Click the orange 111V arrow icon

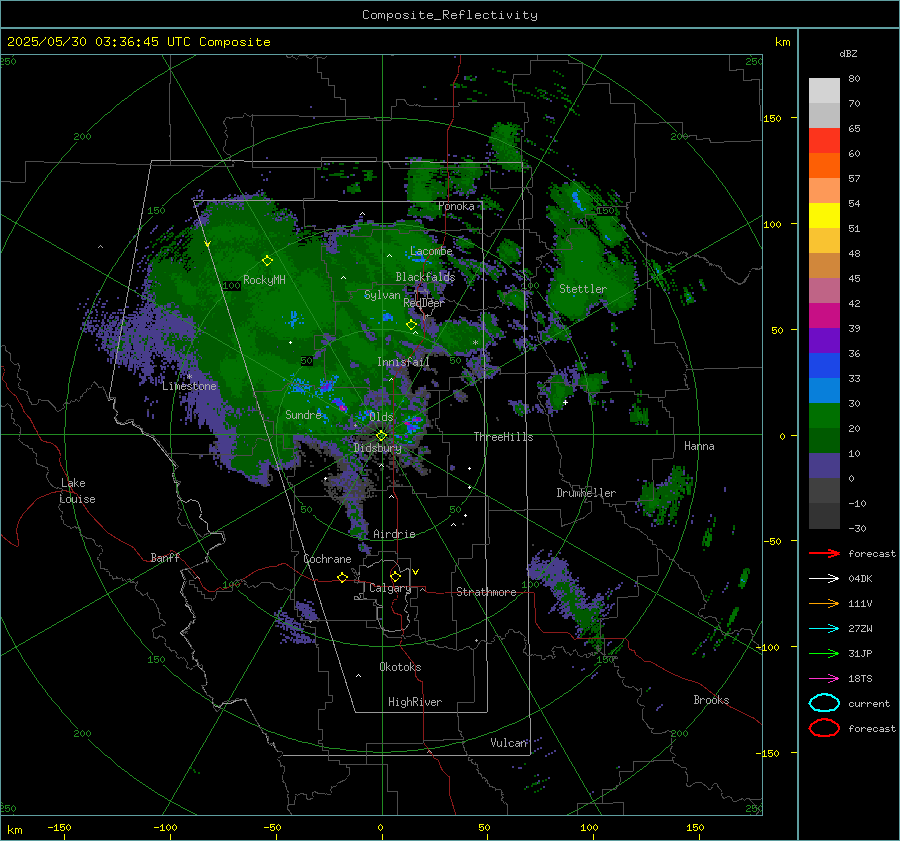(824, 603)
